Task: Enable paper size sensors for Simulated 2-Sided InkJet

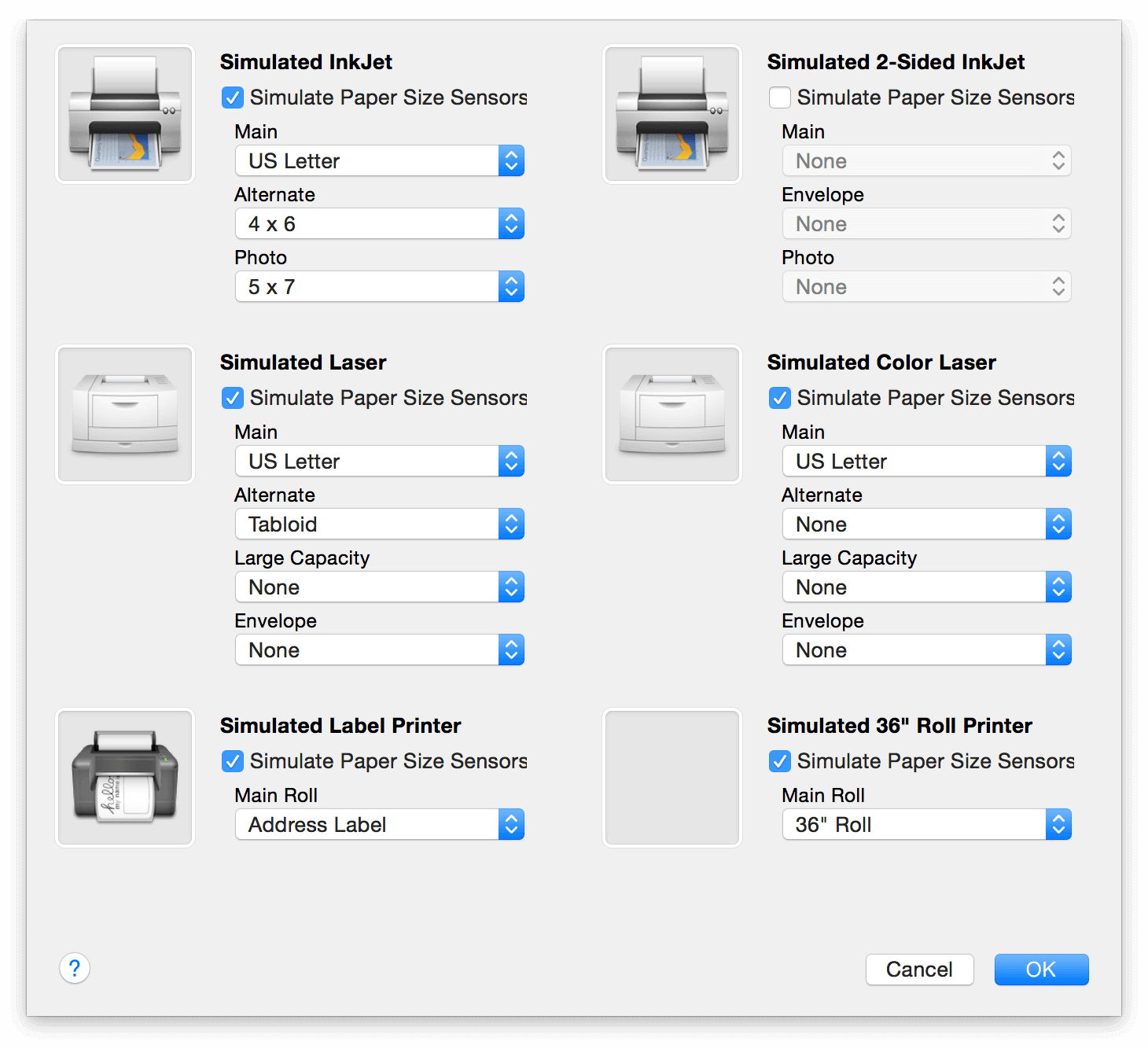Action: (779, 98)
